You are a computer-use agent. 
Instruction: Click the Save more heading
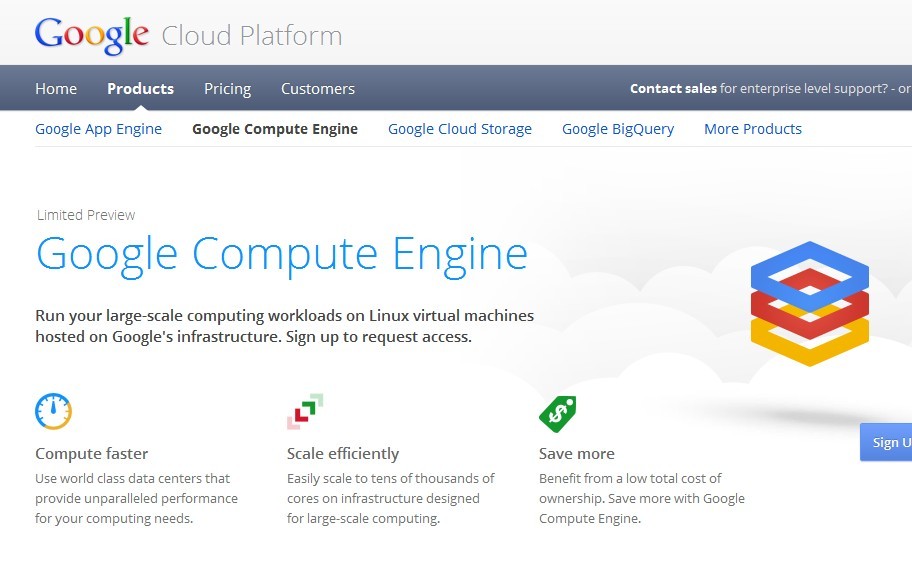tap(576, 453)
